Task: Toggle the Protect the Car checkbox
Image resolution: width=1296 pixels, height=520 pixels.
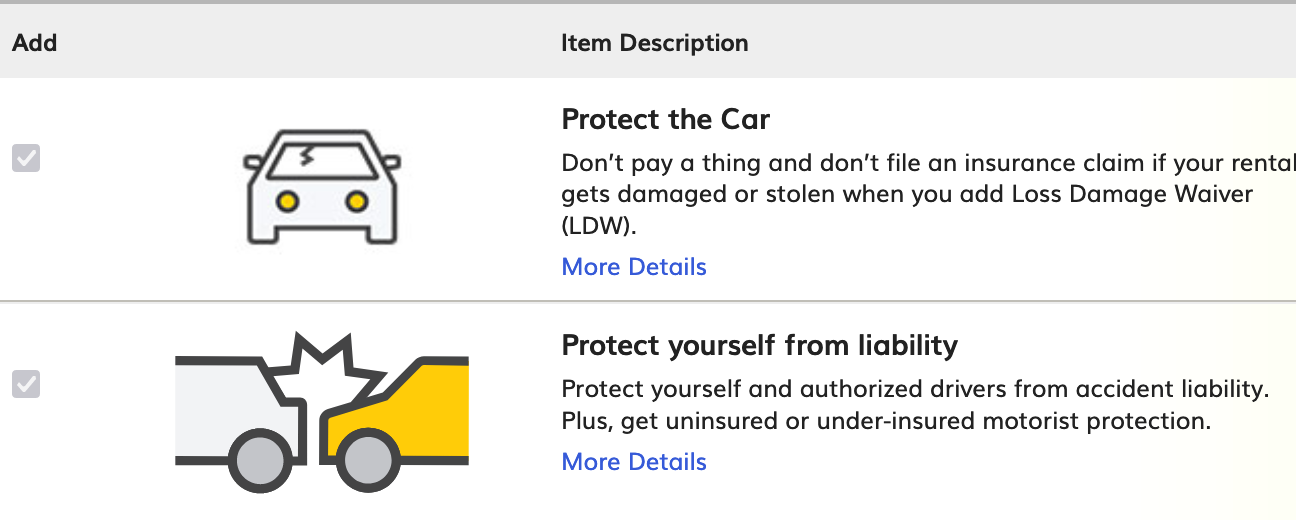Action: tap(26, 158)
